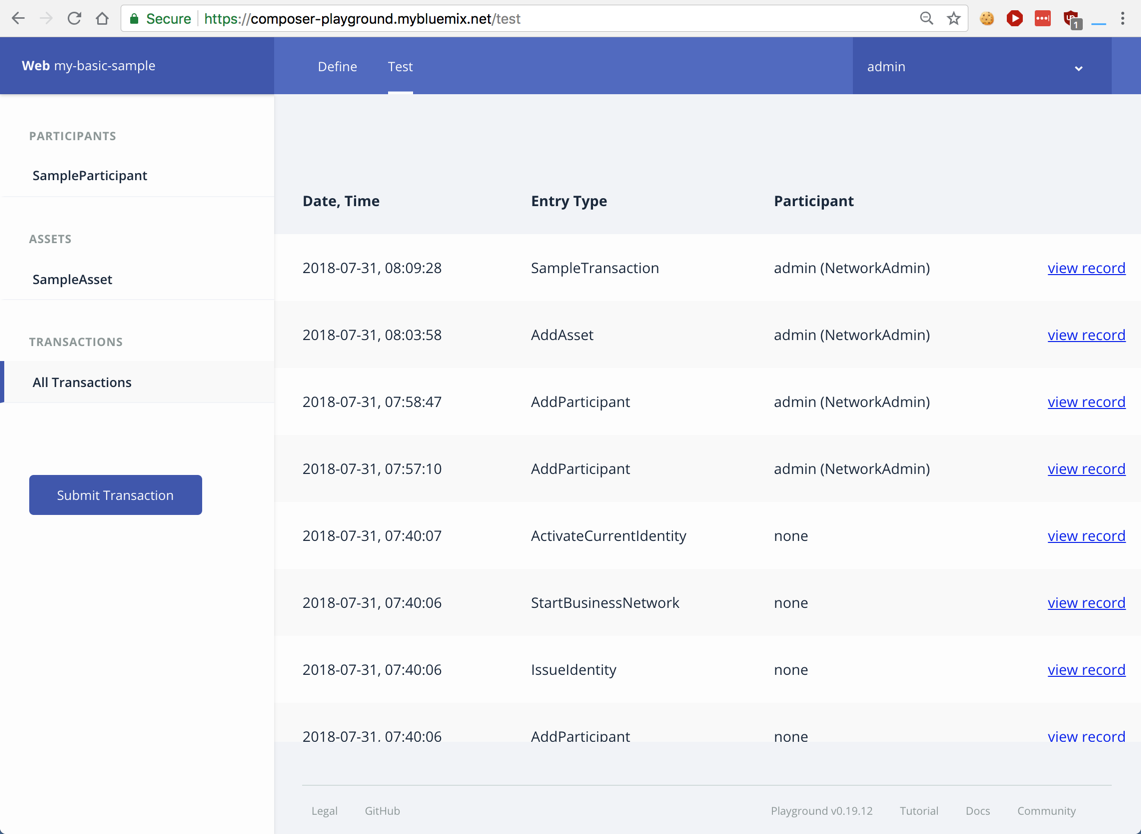Viewport: 1141px width, 834px height.
Task: Click the browser back arrow
Action: point(18,18)
